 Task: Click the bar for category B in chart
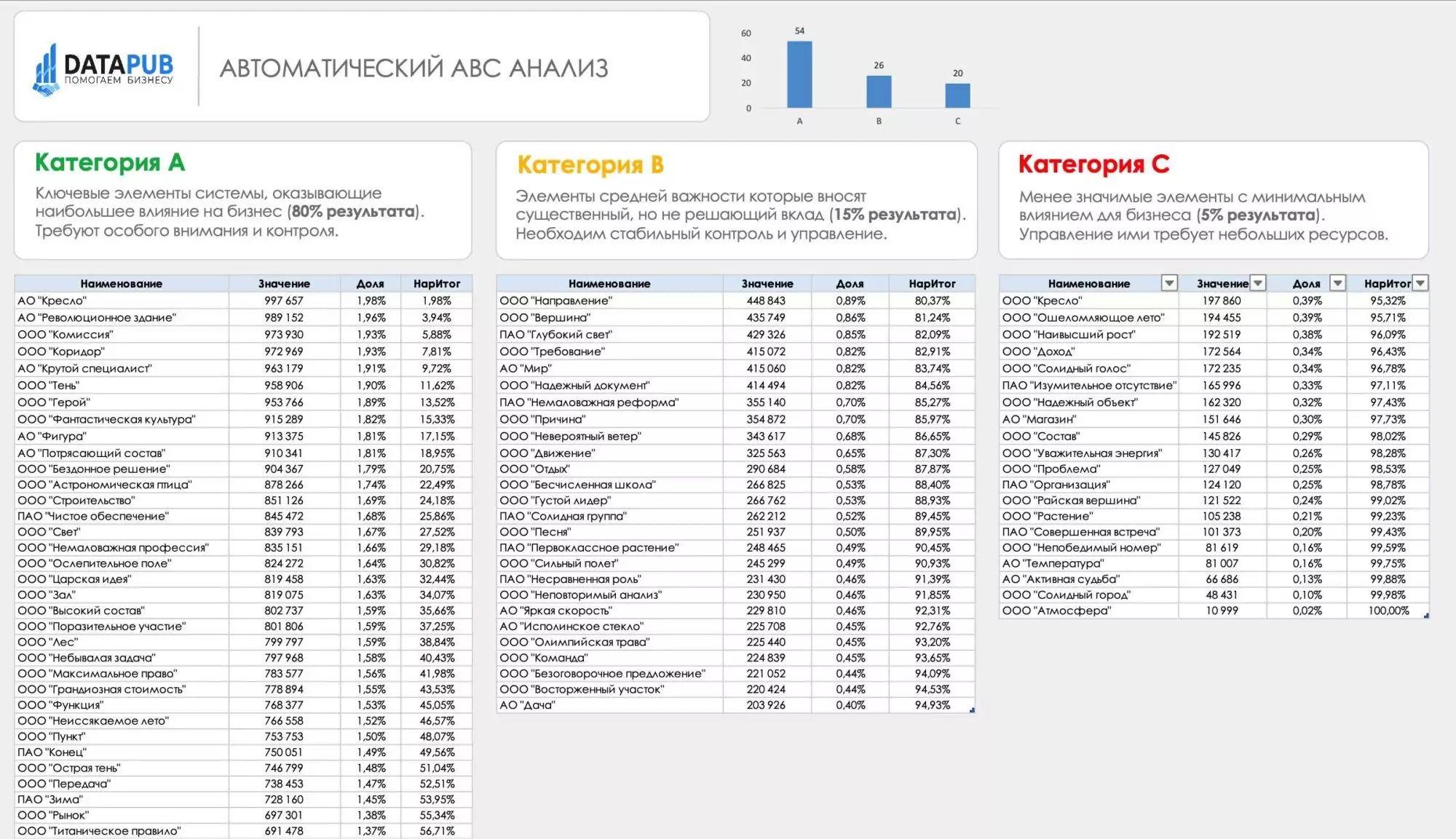click(879, 92)
